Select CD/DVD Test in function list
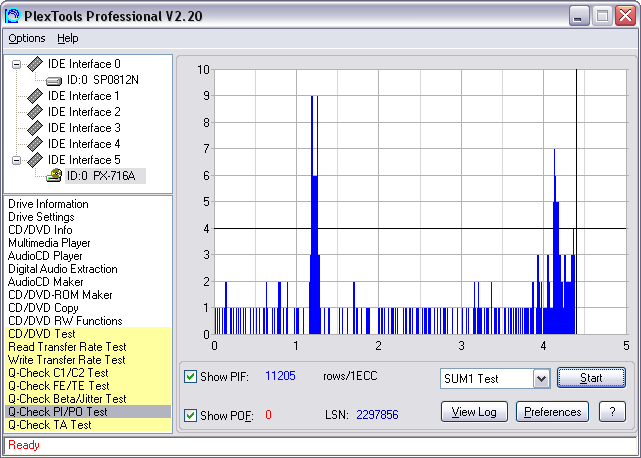 88,334
